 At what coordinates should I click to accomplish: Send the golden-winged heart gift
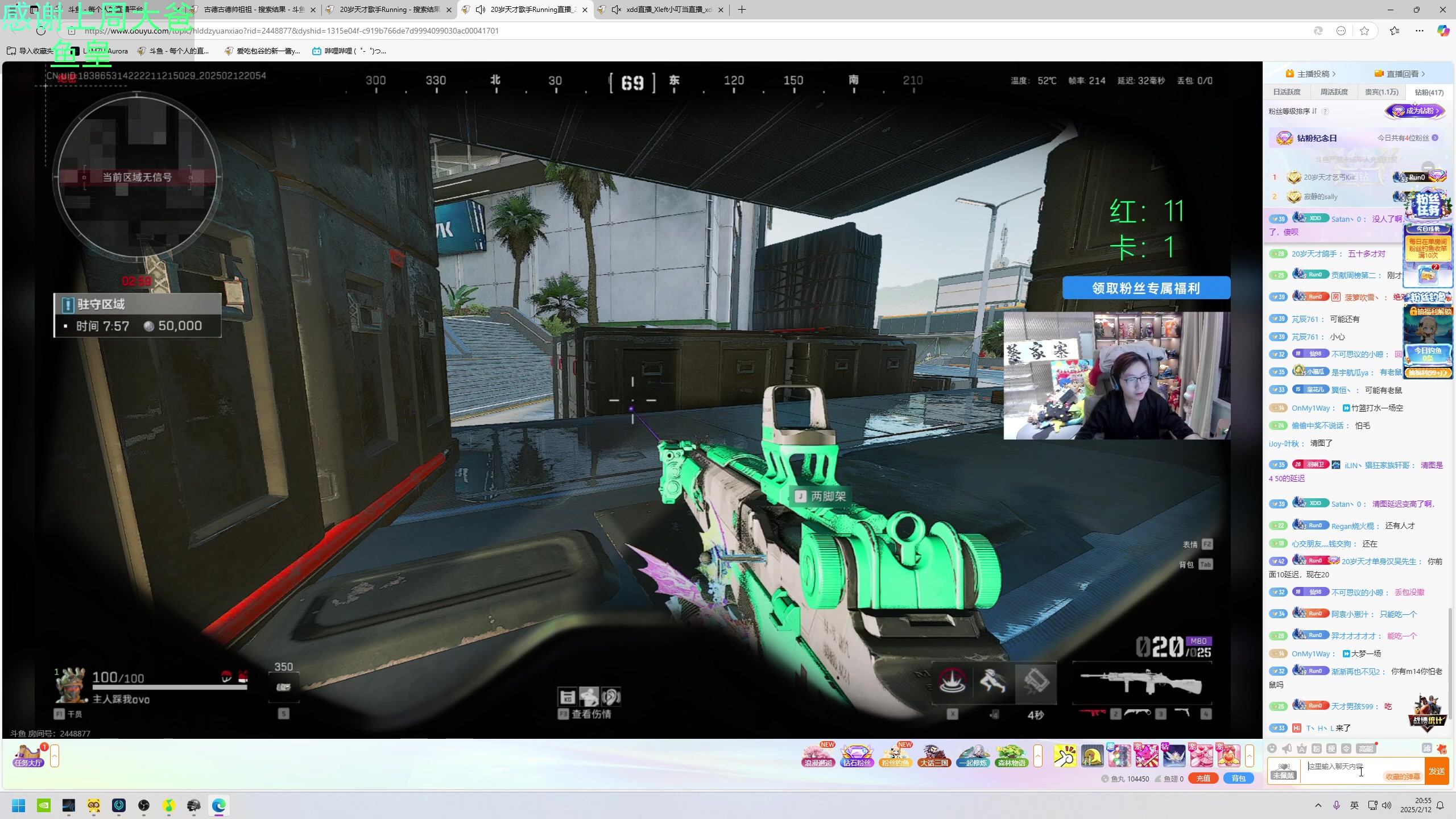1228,756
